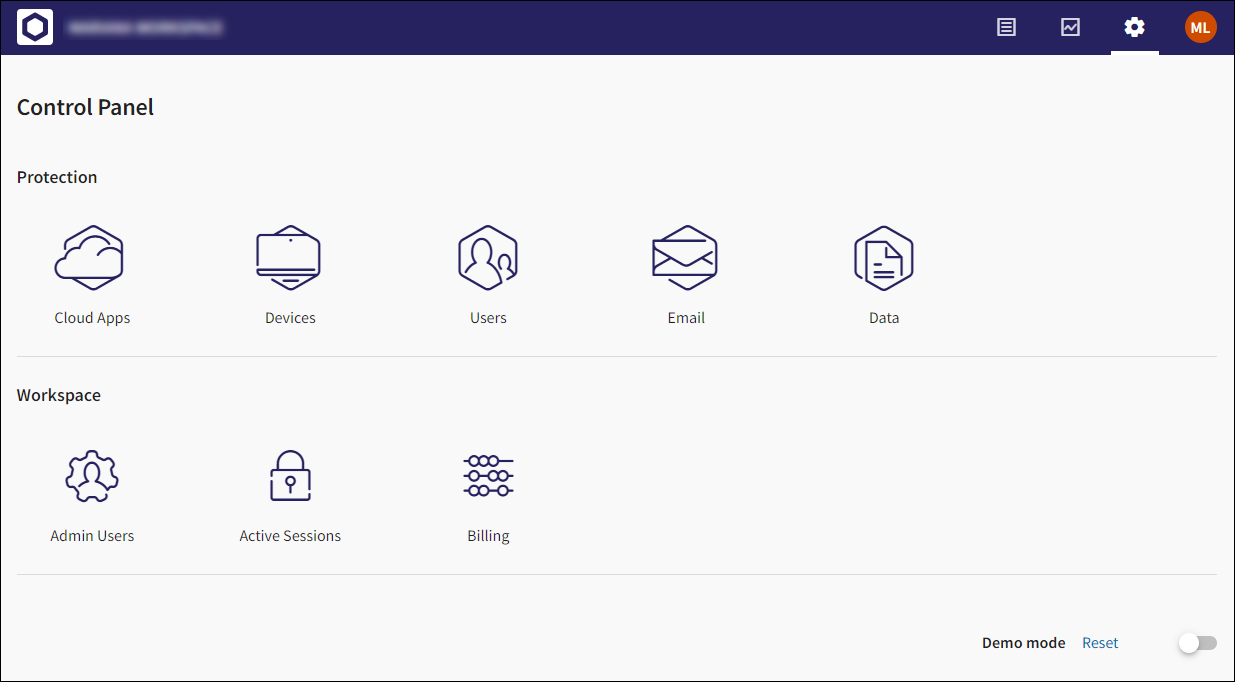The image size is (1235, 682).
Task: Select the Users protection icon
Action: point(488,258)
